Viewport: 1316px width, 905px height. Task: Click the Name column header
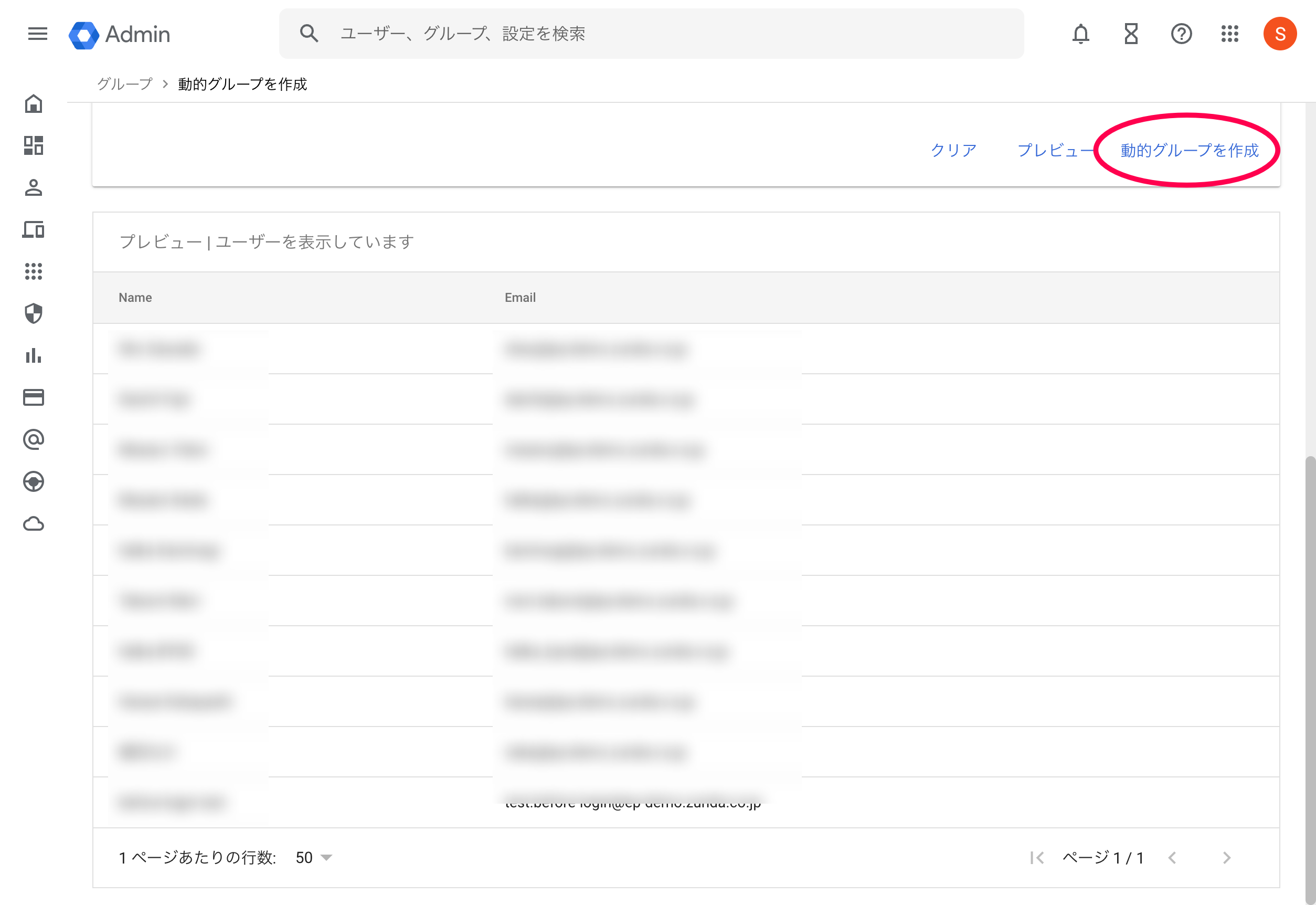point(135,298)
